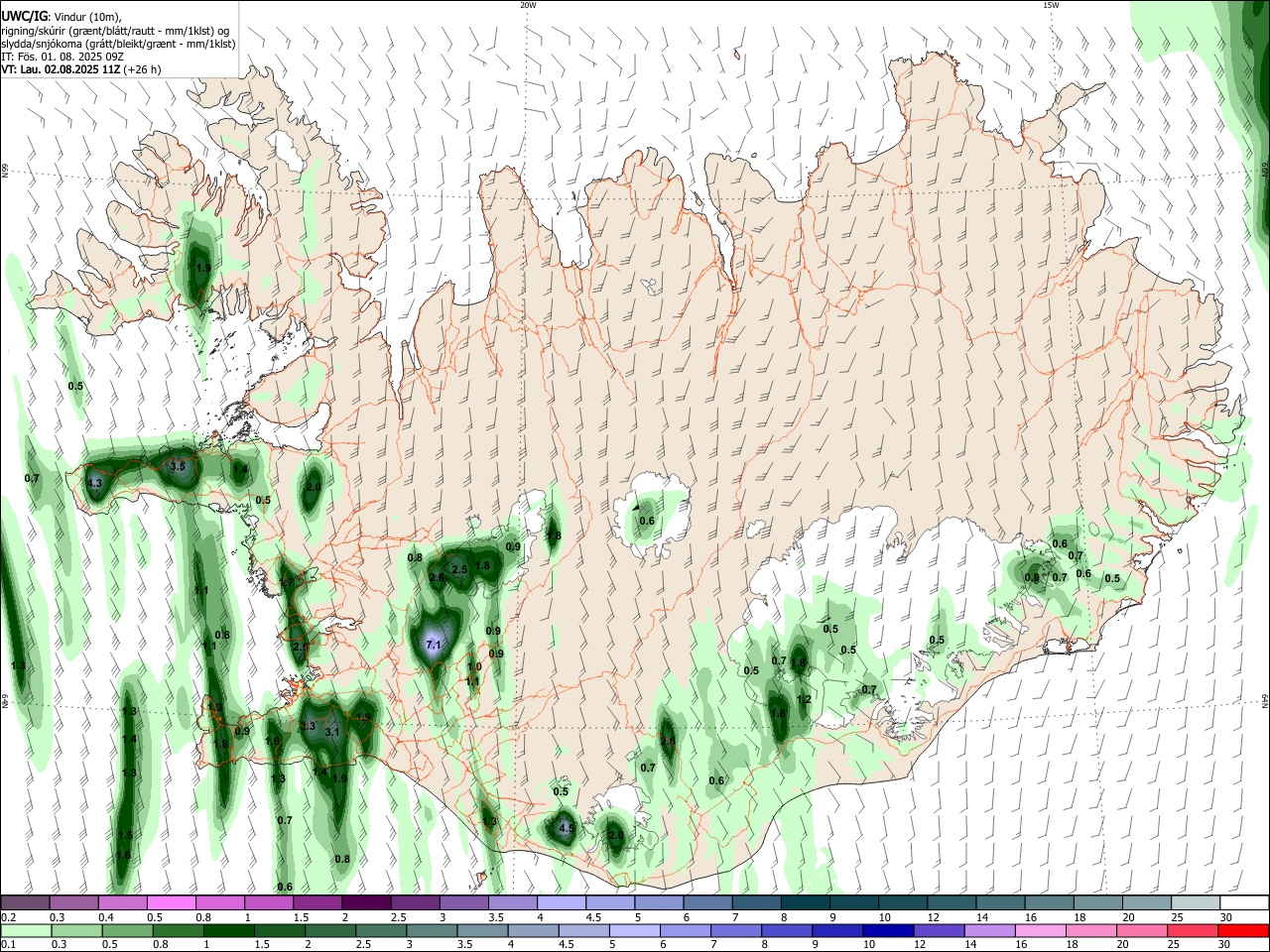Select the navy blue 10–12 legend swatch

(x=887, y=931)
